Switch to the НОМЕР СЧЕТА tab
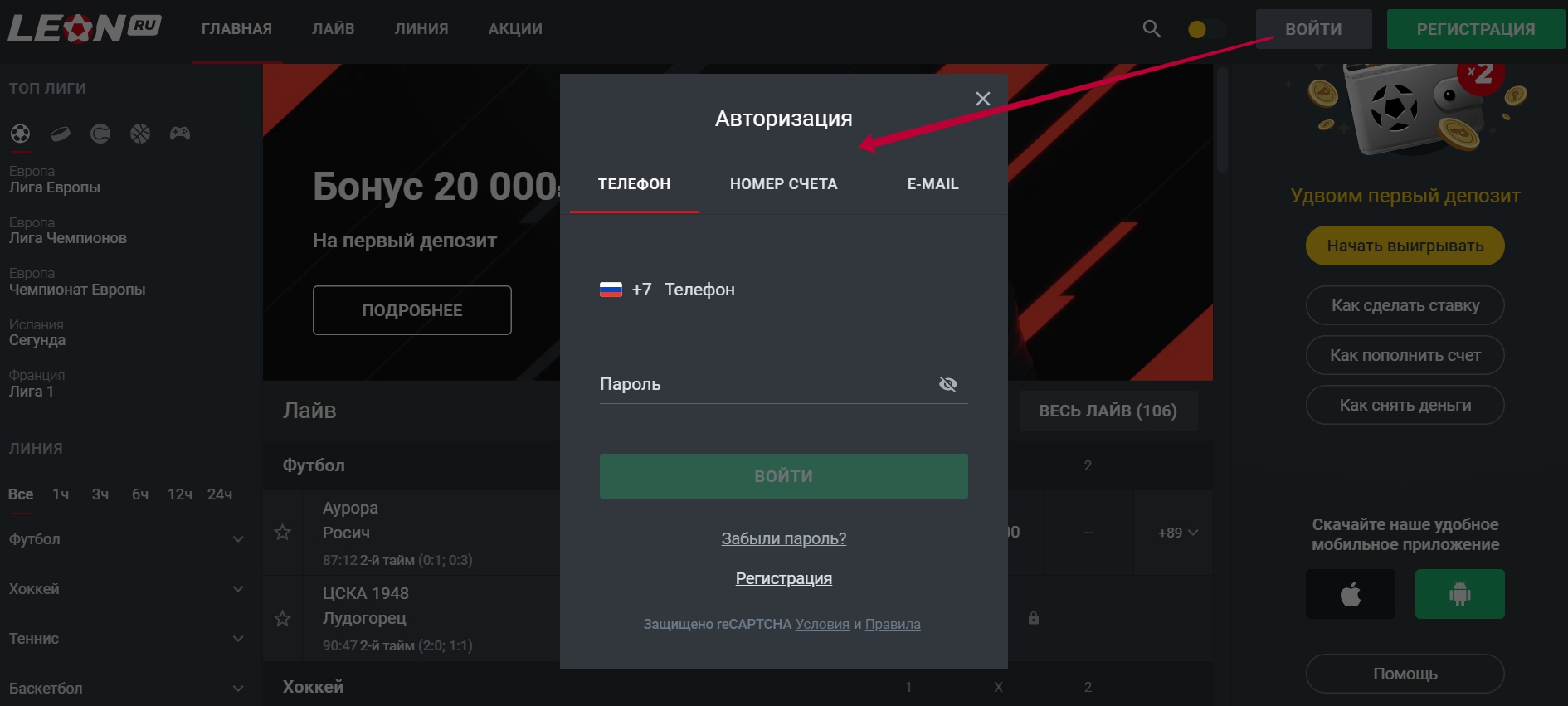This screenshot has width=1568, height=706. 783,184
